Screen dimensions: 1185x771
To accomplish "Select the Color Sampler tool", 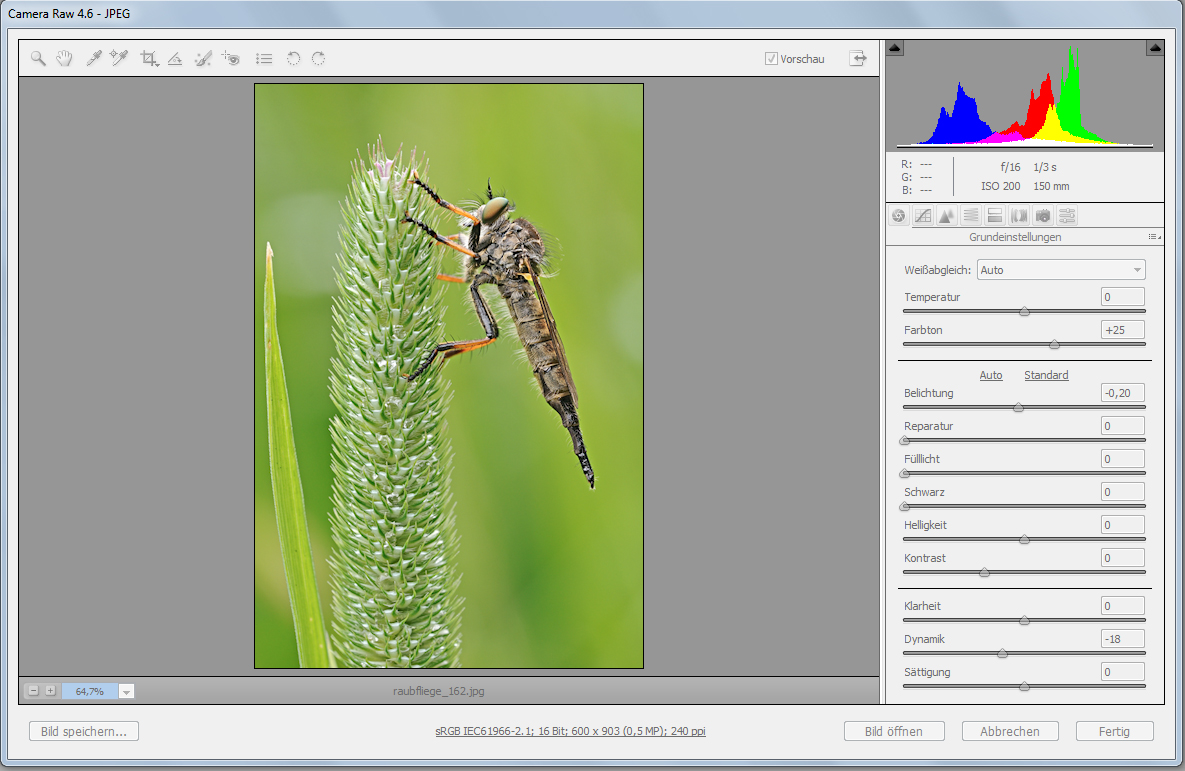I will click(x=119, y=58).
